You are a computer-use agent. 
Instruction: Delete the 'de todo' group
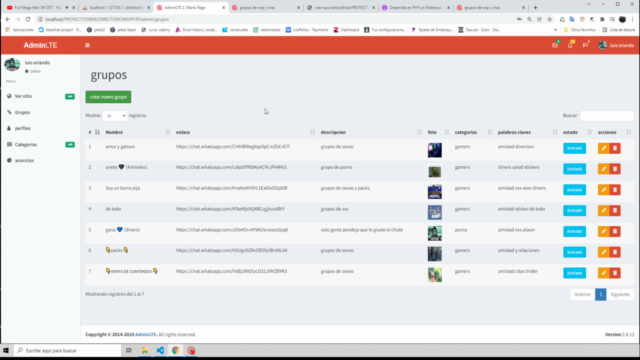click(x=615, y=211)
